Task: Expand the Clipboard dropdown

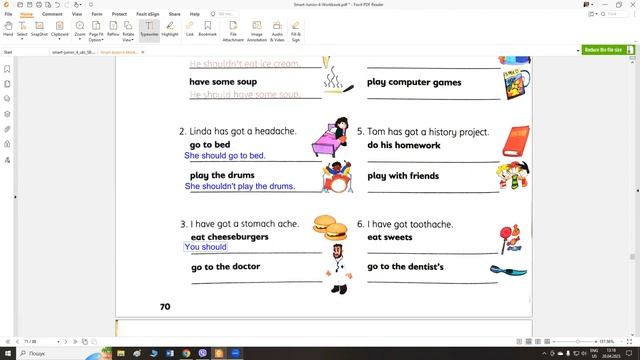Action: tap(59, 39)
